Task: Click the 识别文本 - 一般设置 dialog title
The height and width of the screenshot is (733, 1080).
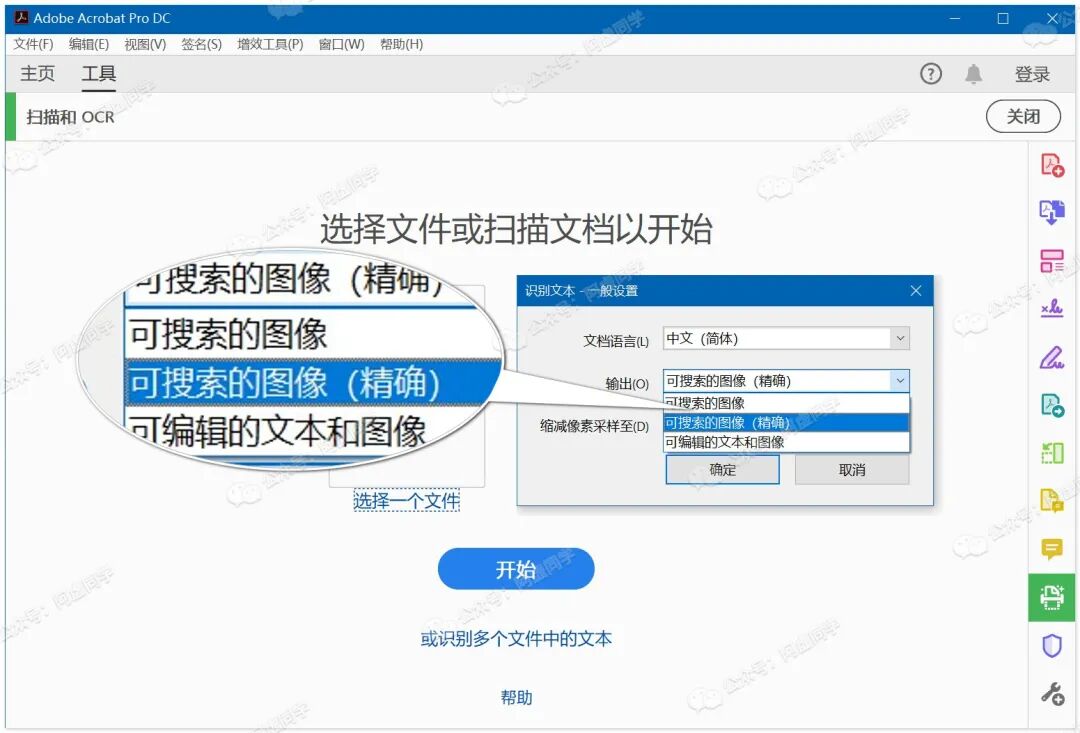Action: [x=581, y=291]
